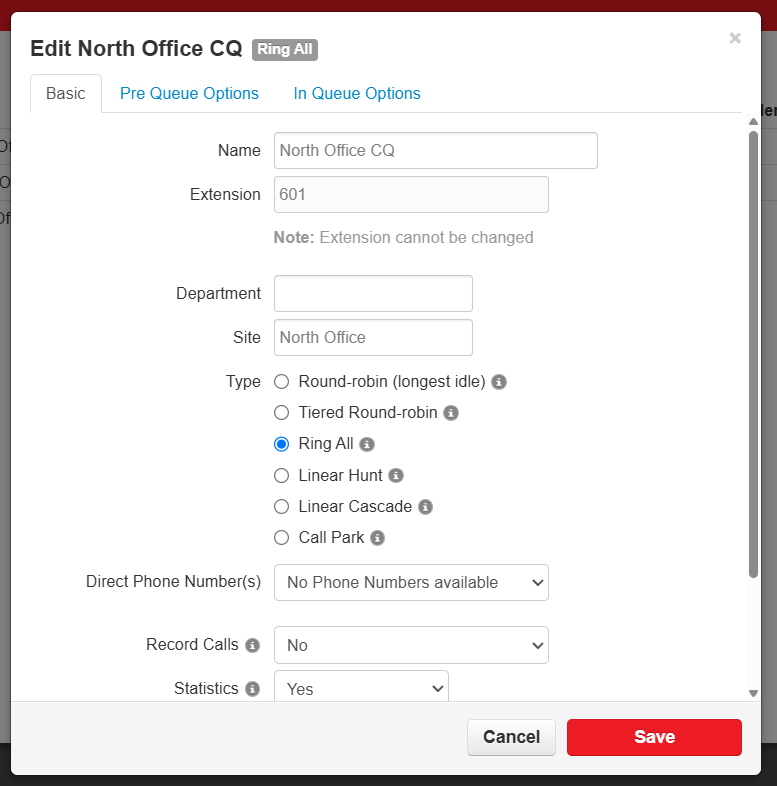This screenshot has width=777, height=786.
Task: Click info icon next to Linear Hunt
Action: tap(396, 476)
